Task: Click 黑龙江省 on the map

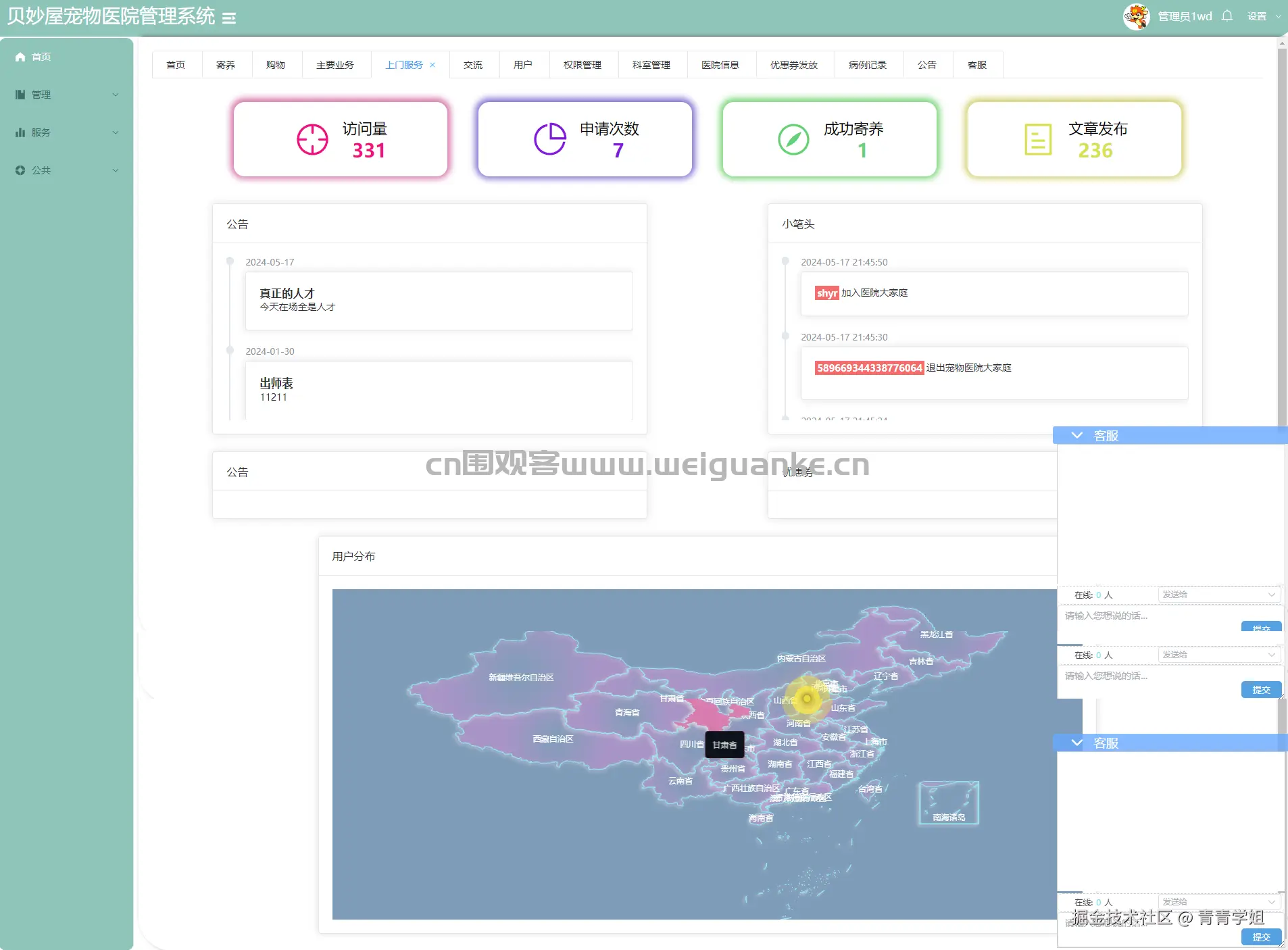Action: [x=937, y=634]
